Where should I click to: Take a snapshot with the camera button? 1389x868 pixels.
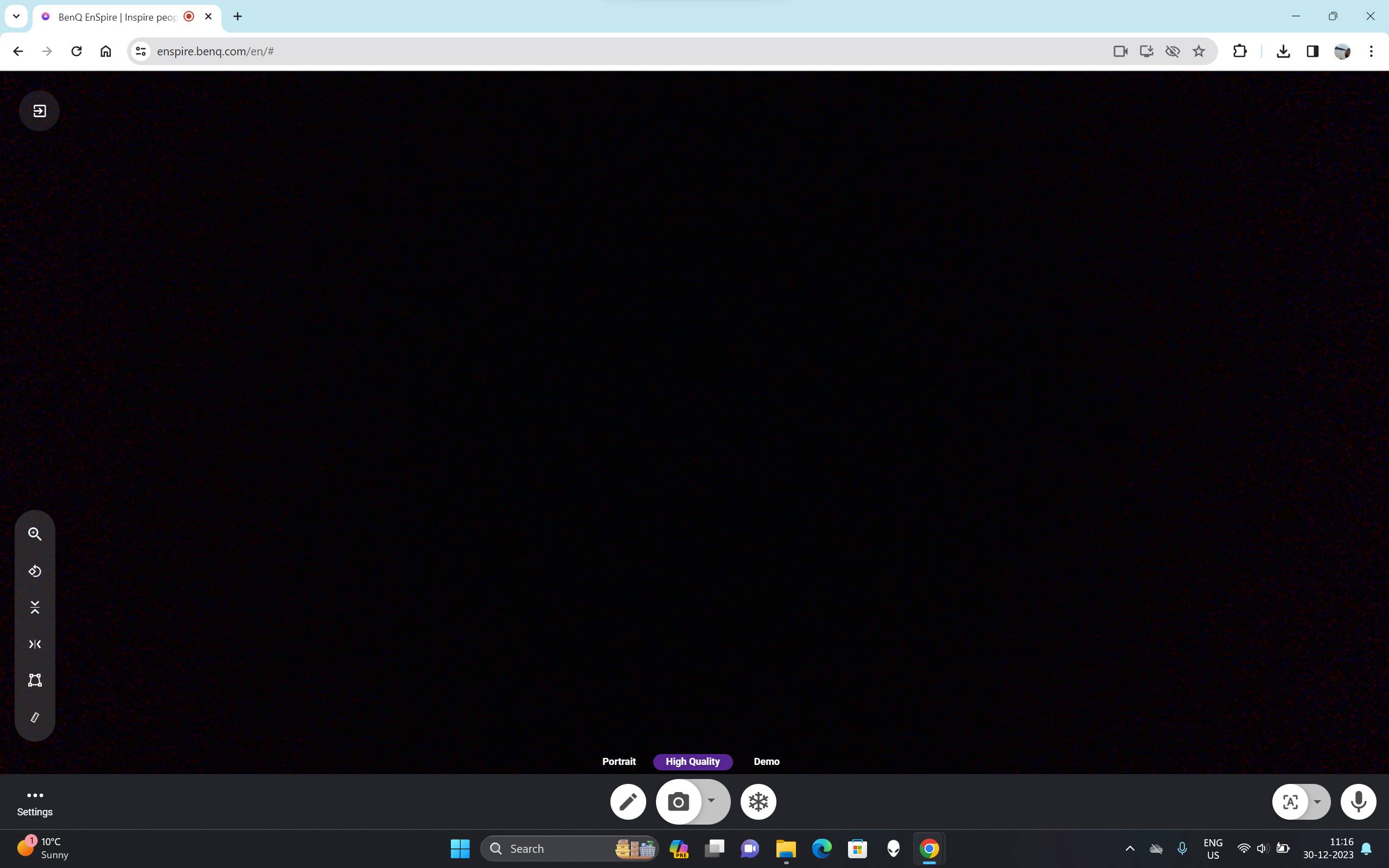tap(678, 801)
